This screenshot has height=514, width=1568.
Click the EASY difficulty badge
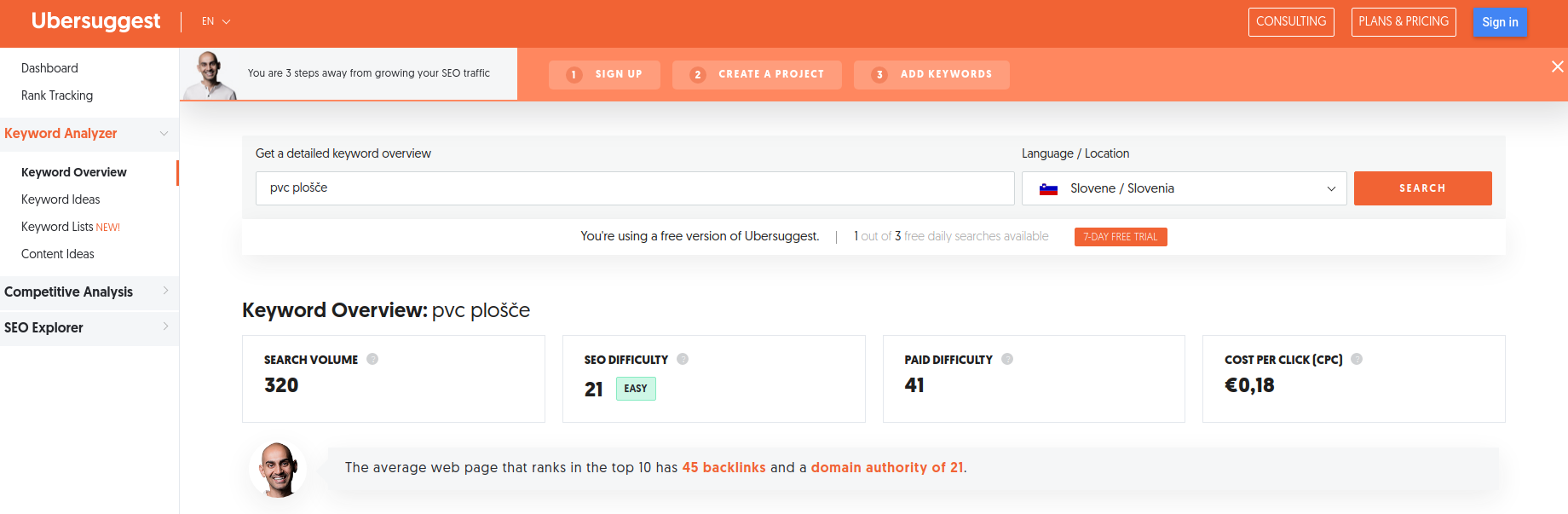click(636, 389)
